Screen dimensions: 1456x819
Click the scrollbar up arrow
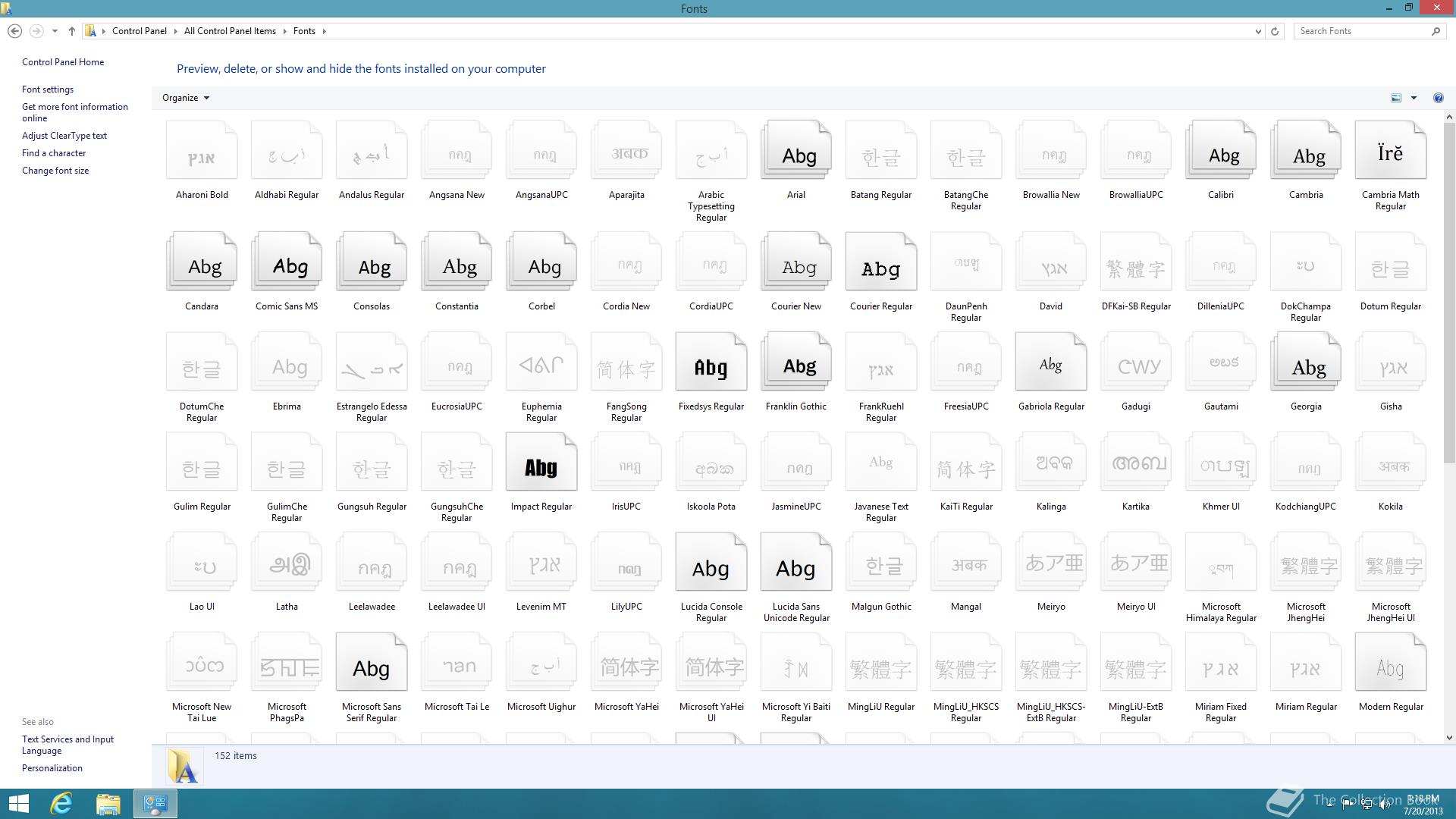(1449, 118)
